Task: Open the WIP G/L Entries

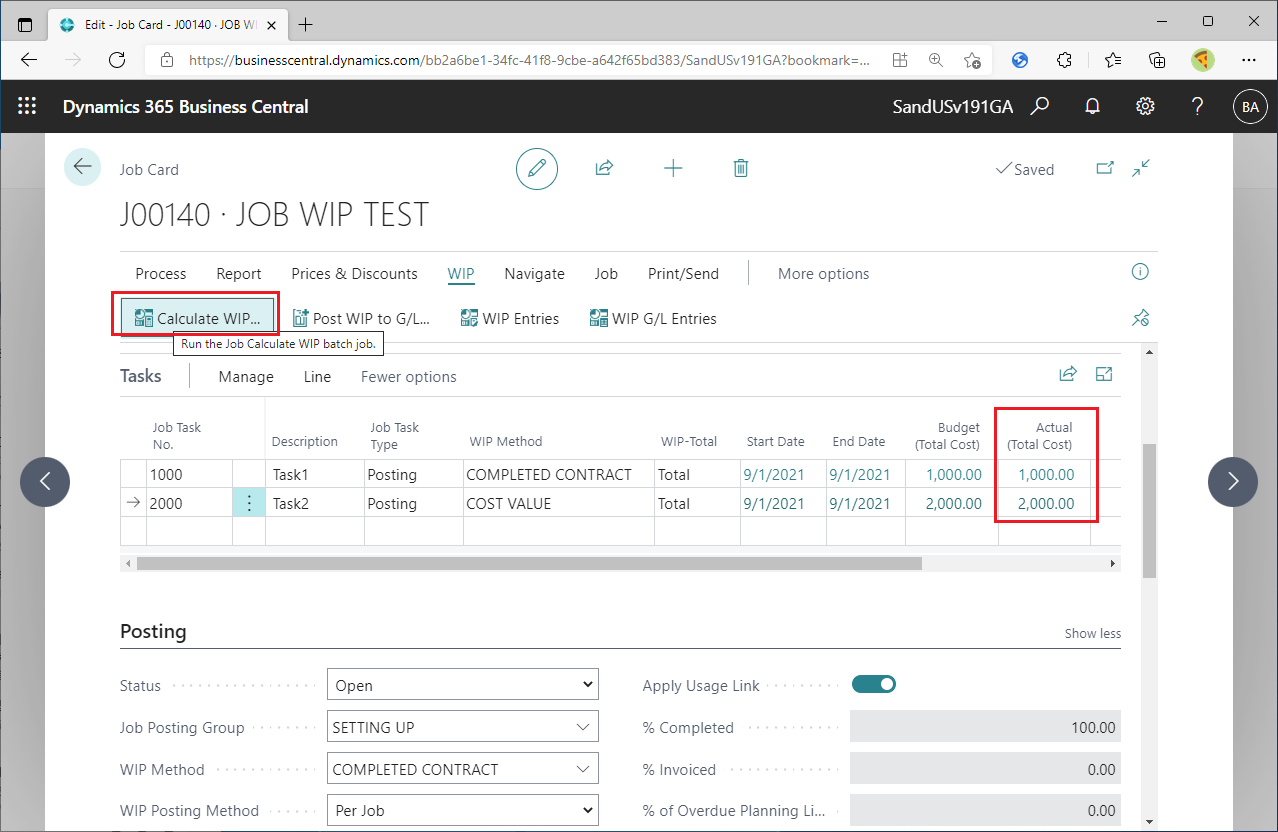Action: (x=653, y=318)
